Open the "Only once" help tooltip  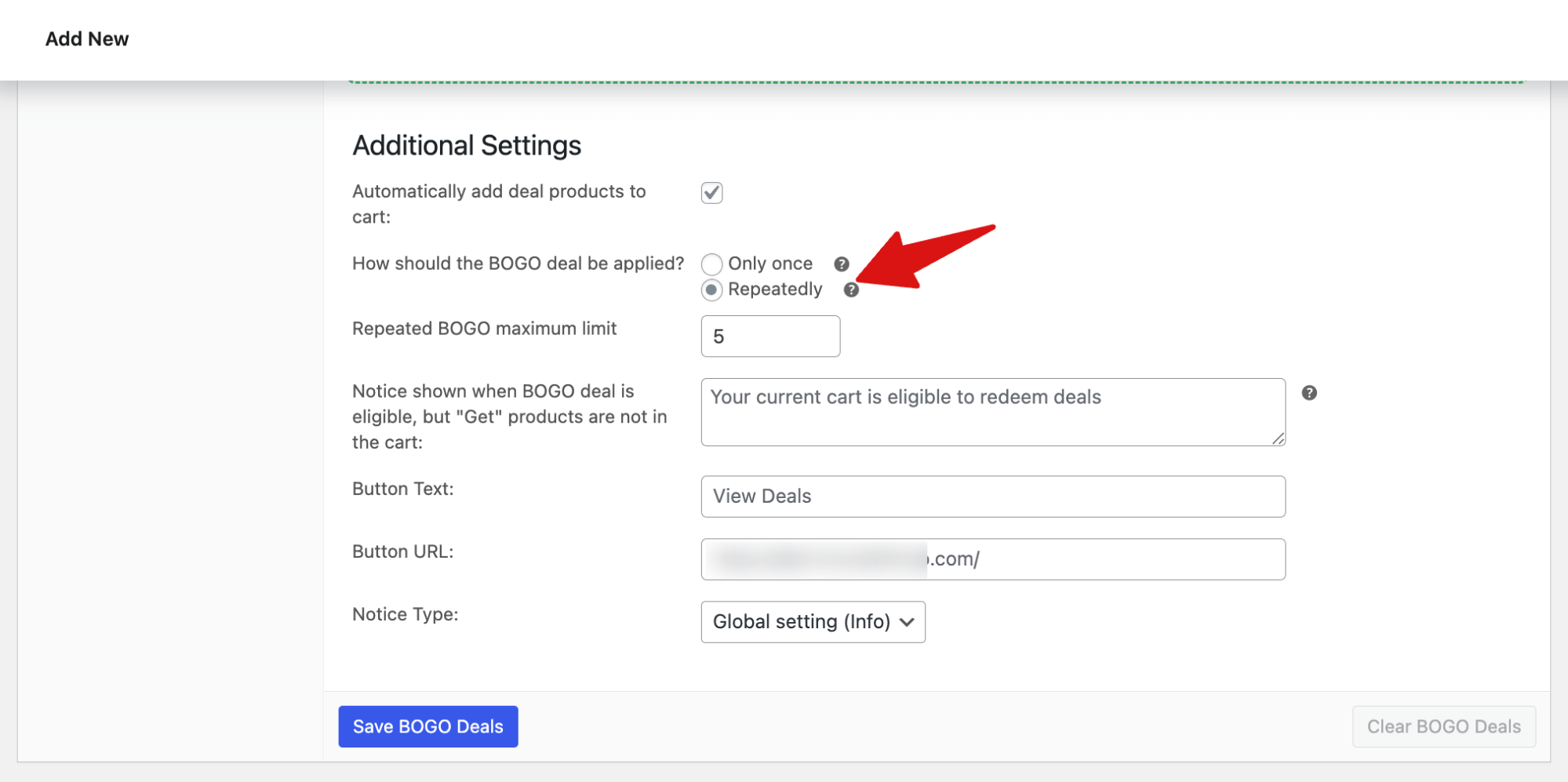842,264
